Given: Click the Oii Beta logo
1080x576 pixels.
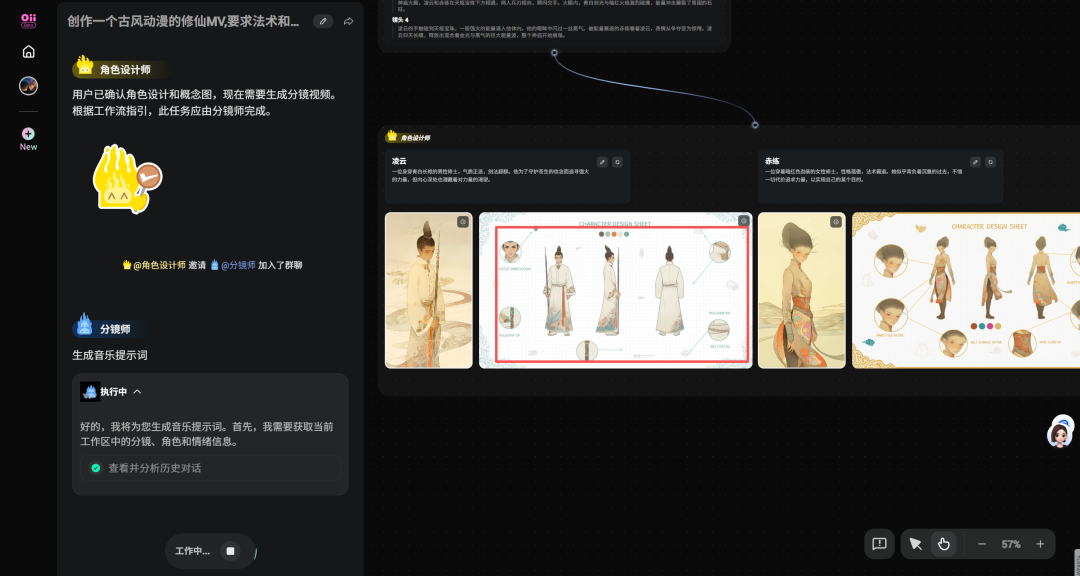Looking at the screenshot, I should click(28, 20).
